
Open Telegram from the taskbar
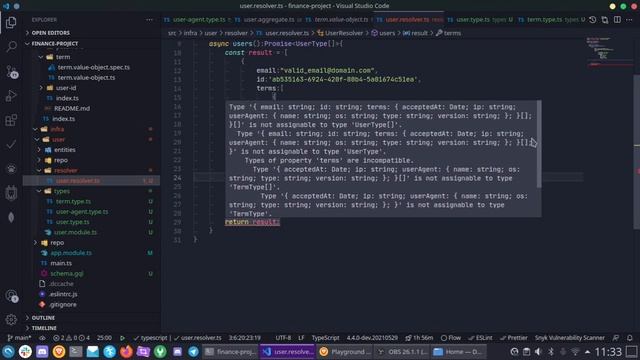point(193,351)
